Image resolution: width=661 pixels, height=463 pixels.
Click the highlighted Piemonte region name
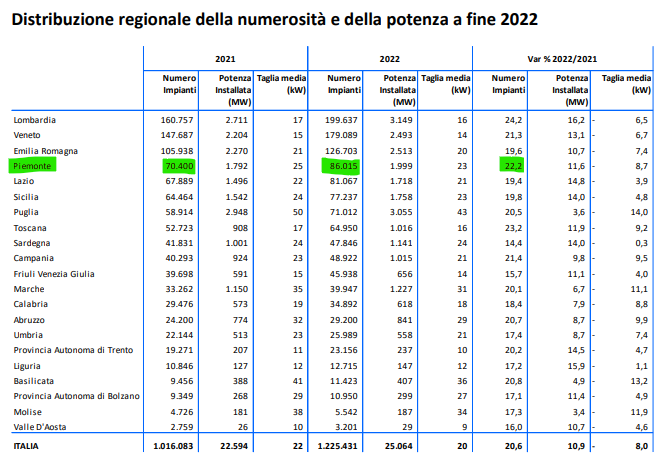pyautogui.click(x=32, y=166)
